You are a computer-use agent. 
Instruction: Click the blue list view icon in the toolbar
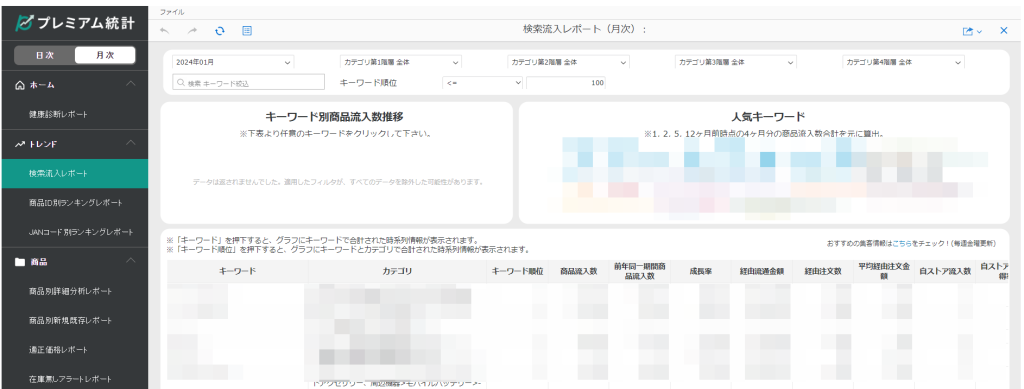(x=247, y=31)
